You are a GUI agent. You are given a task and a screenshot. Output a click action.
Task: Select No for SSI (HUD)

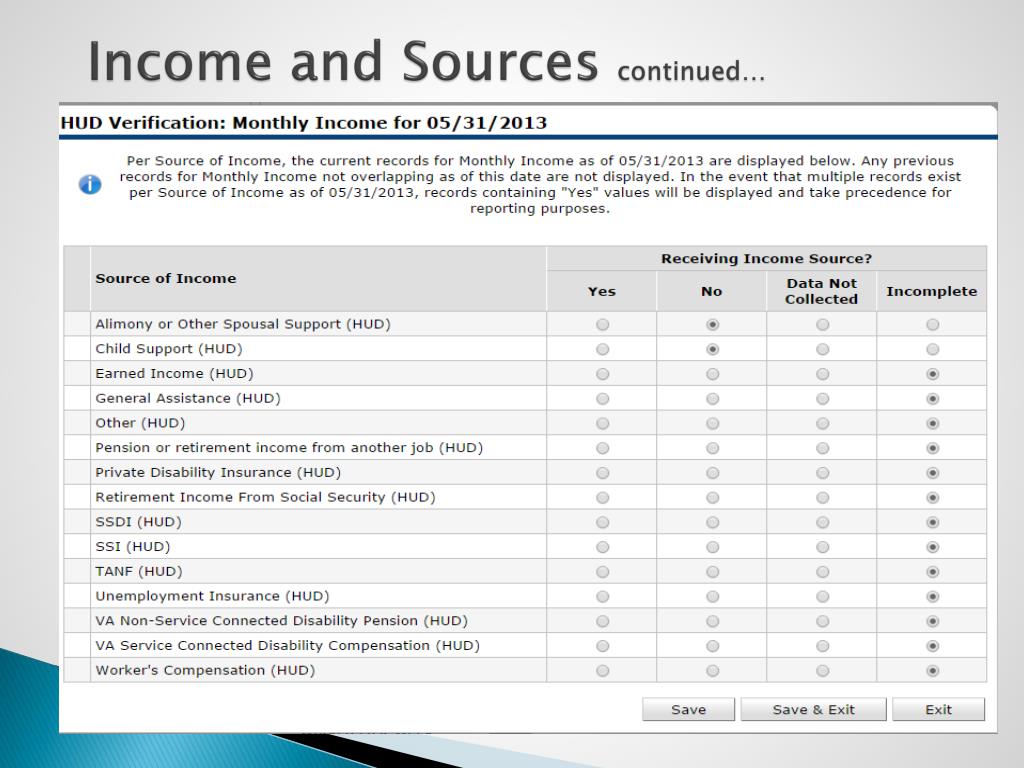pyautogui.click(x=712, y=547)
